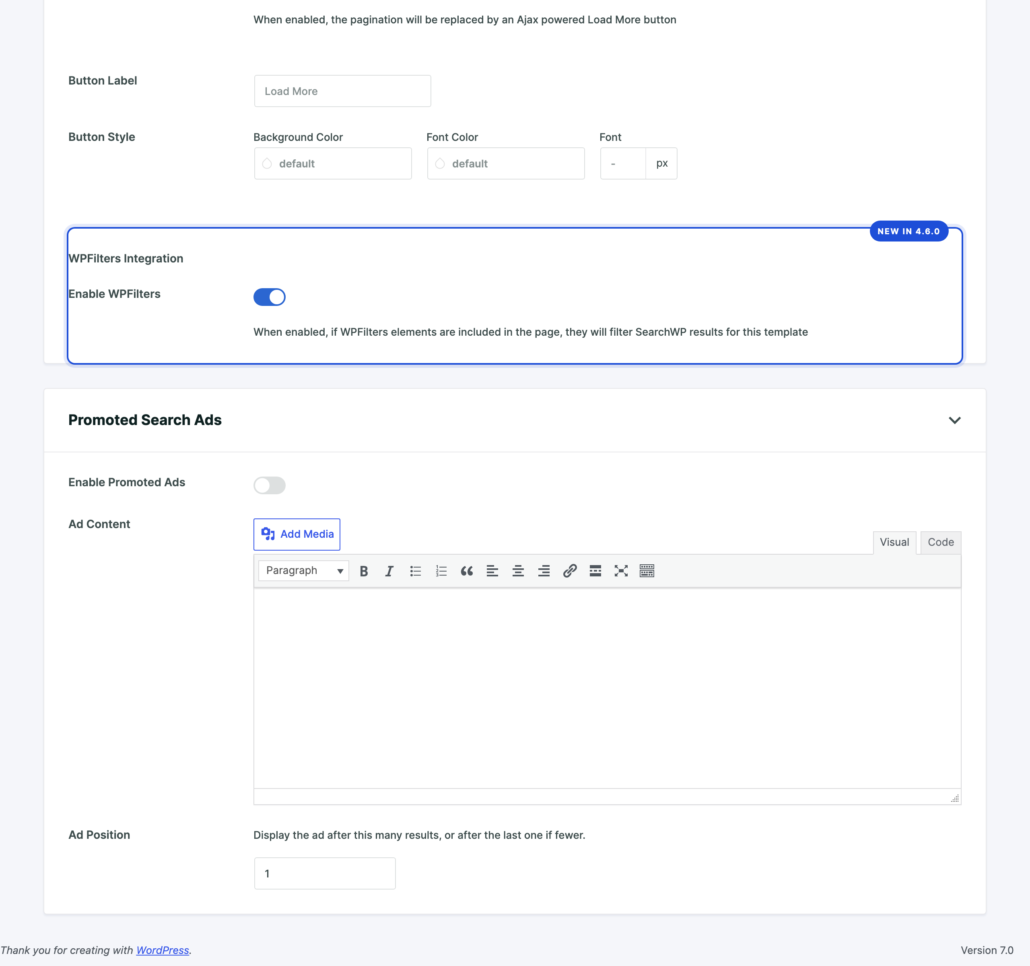Click the Add Media button
Image resolution: width=1030 pixels, height=966 pixels.
point(297,534)
